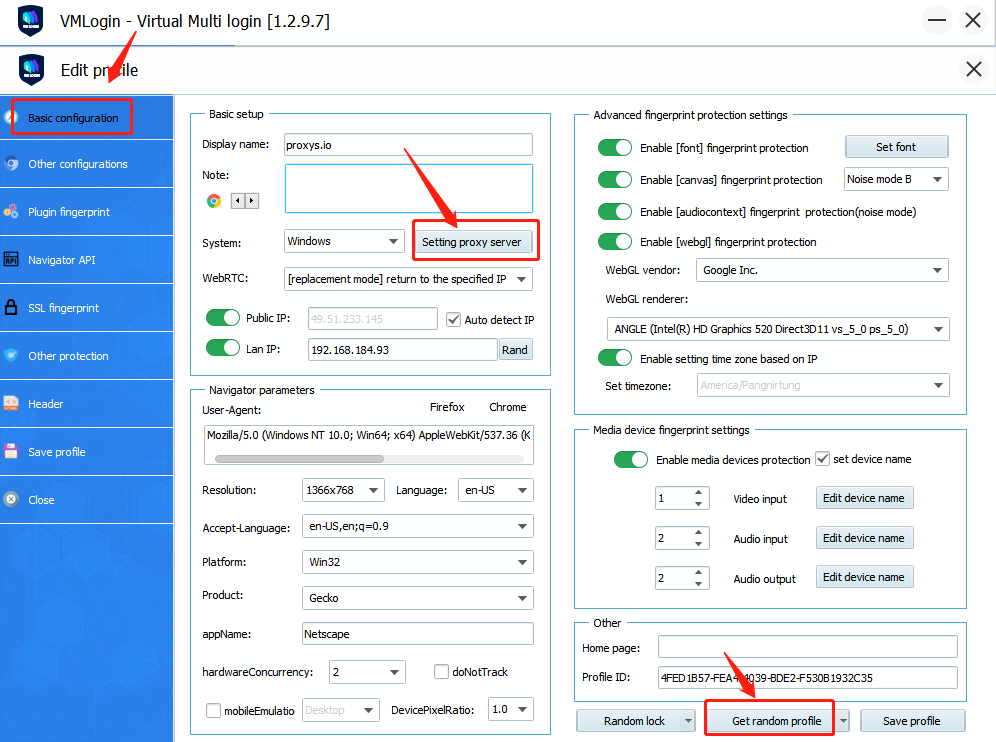Image resolution: width=996 pixels, height=742 pixels.
Task: Click the Close icon in sidebar
Action: 11,500
